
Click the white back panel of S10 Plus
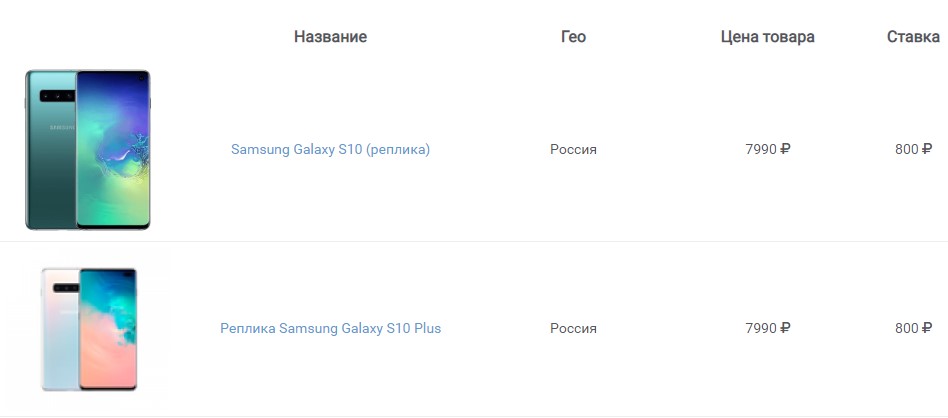click(x=60, y=339)
